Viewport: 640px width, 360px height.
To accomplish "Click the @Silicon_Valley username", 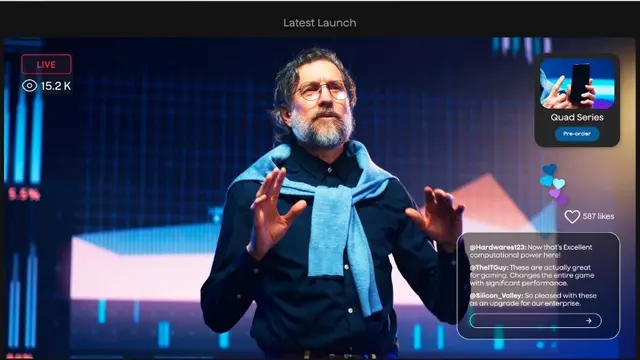I will click(x=496, y=296).
